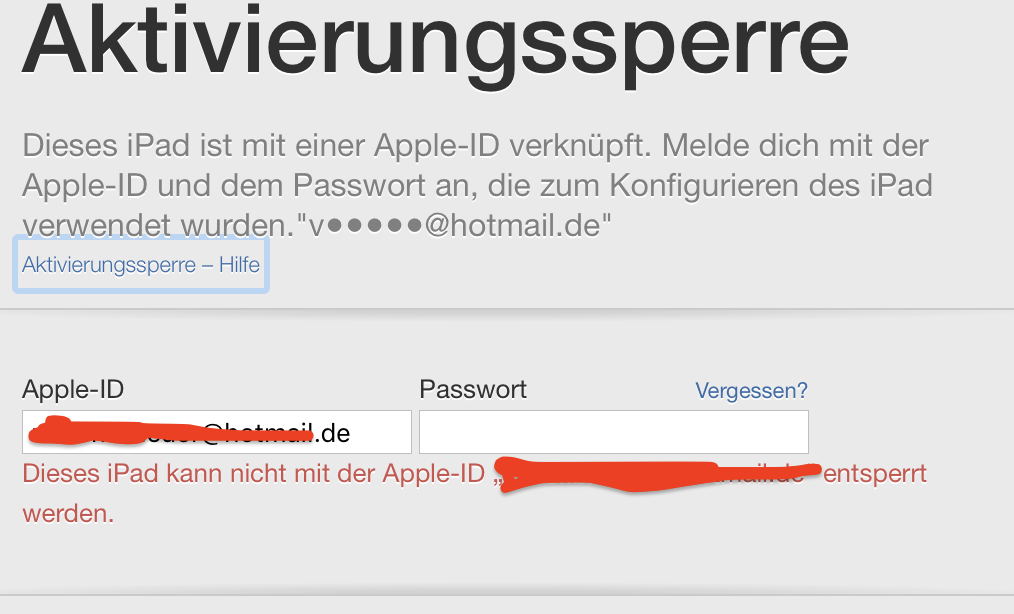Click the word werden. below the error

(68, 514)
